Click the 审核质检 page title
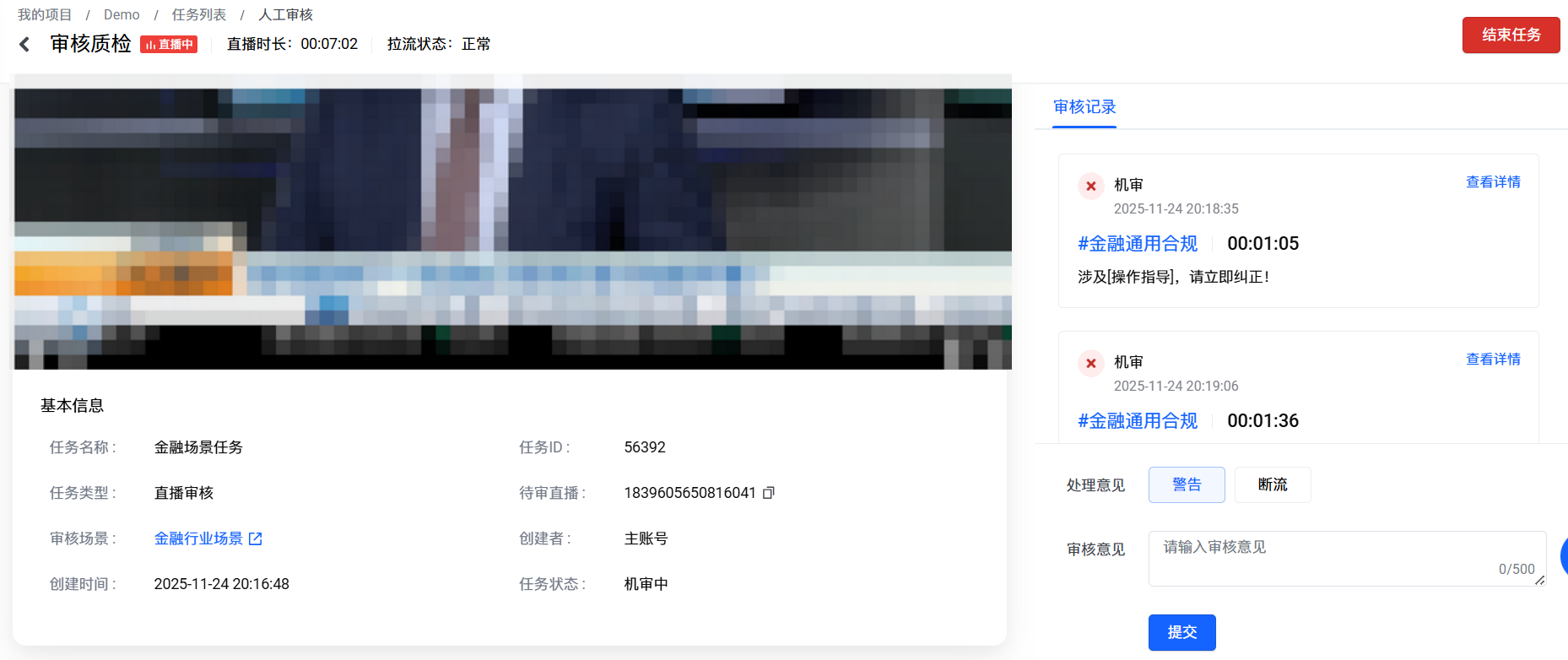 click(91, 44)
